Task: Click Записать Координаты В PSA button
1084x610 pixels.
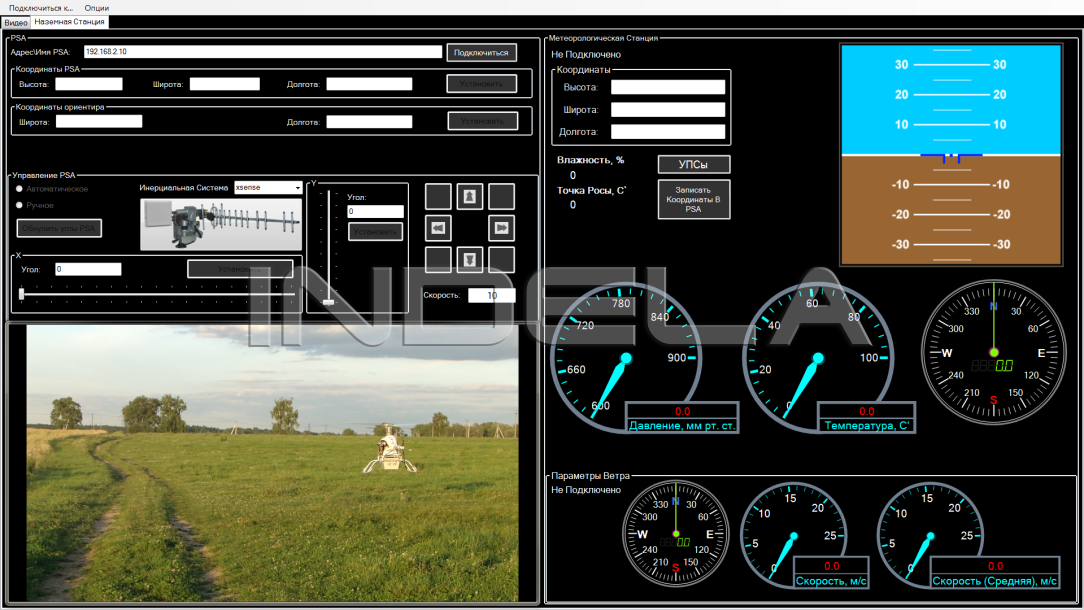Action: pyautogui.click(x=694, y=199)
